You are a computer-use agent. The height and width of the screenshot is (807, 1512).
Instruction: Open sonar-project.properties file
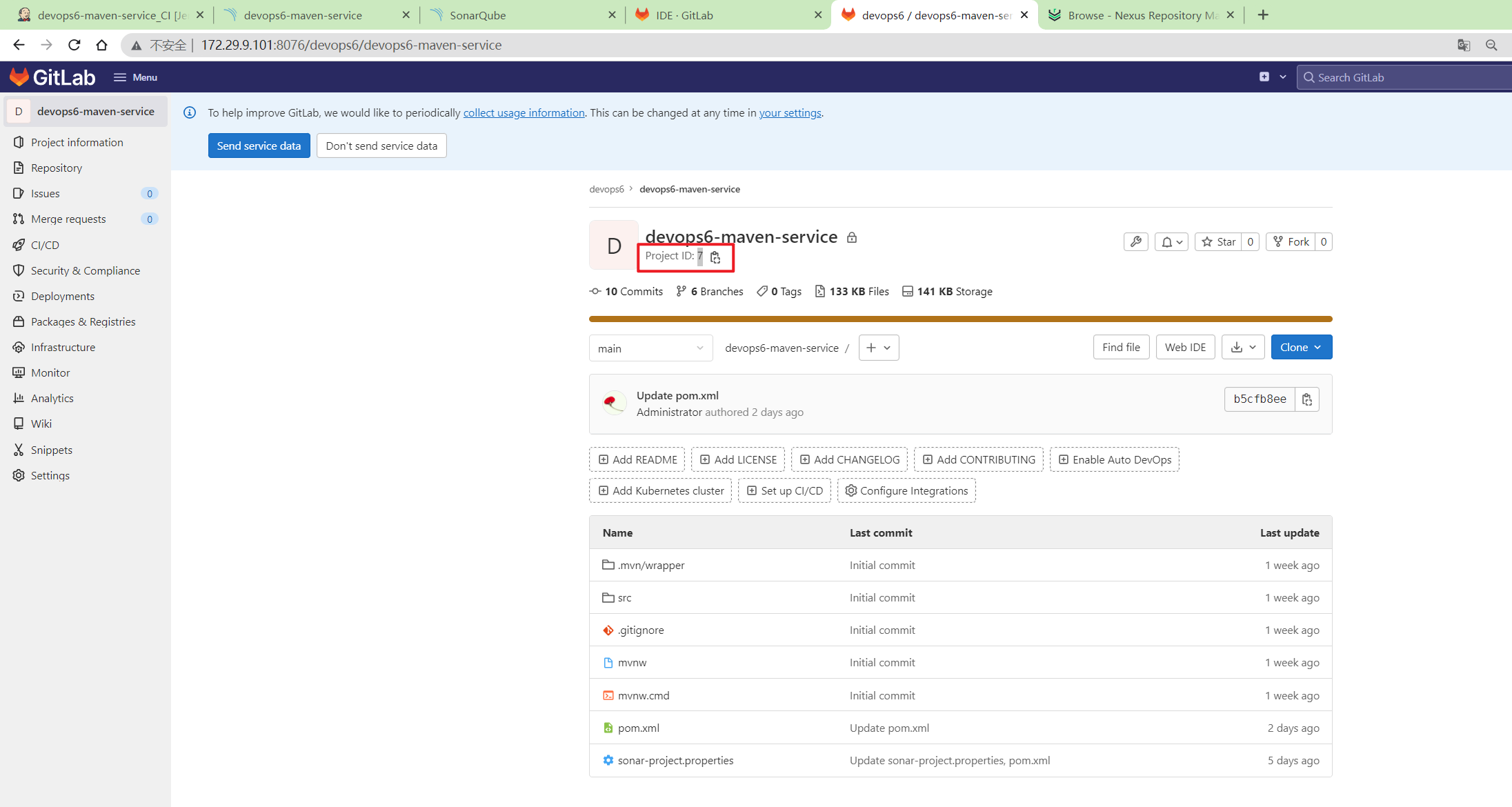point(675,760)
